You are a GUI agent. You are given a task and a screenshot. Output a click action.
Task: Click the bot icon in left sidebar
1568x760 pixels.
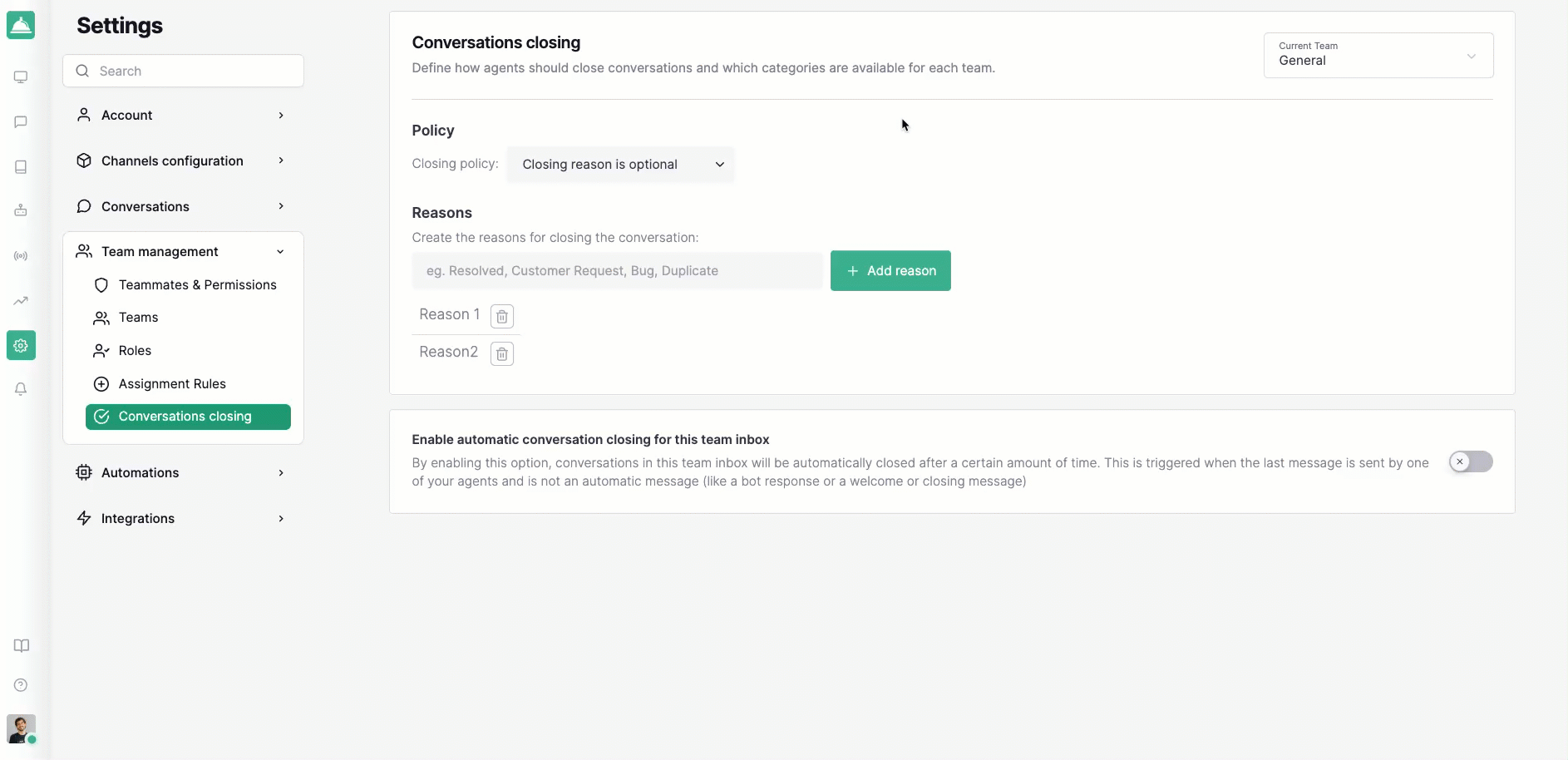click(21, 210)
